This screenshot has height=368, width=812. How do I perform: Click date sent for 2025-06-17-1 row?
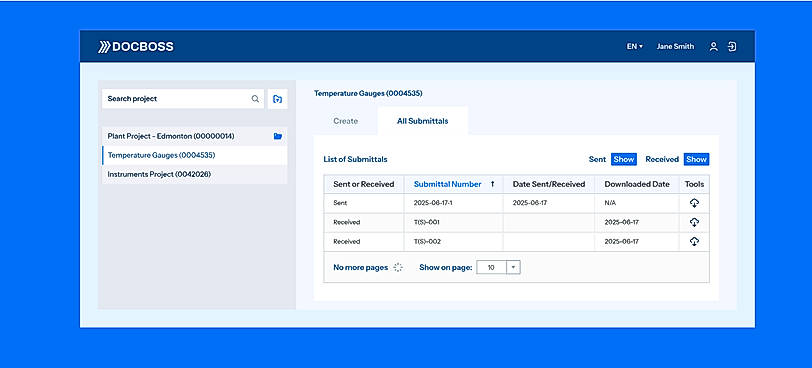click(x=530, y=203)
